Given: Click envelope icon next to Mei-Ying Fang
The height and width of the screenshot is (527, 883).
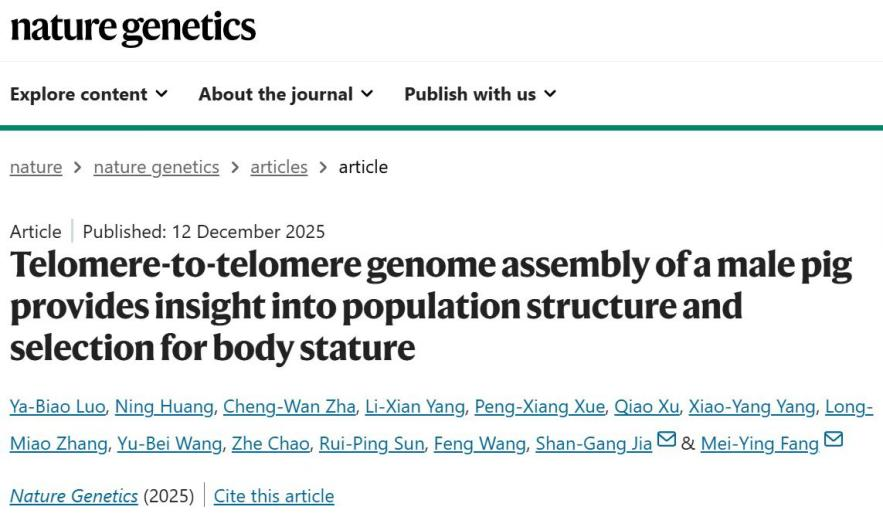Looking at the screenshot, I should 832,440.
